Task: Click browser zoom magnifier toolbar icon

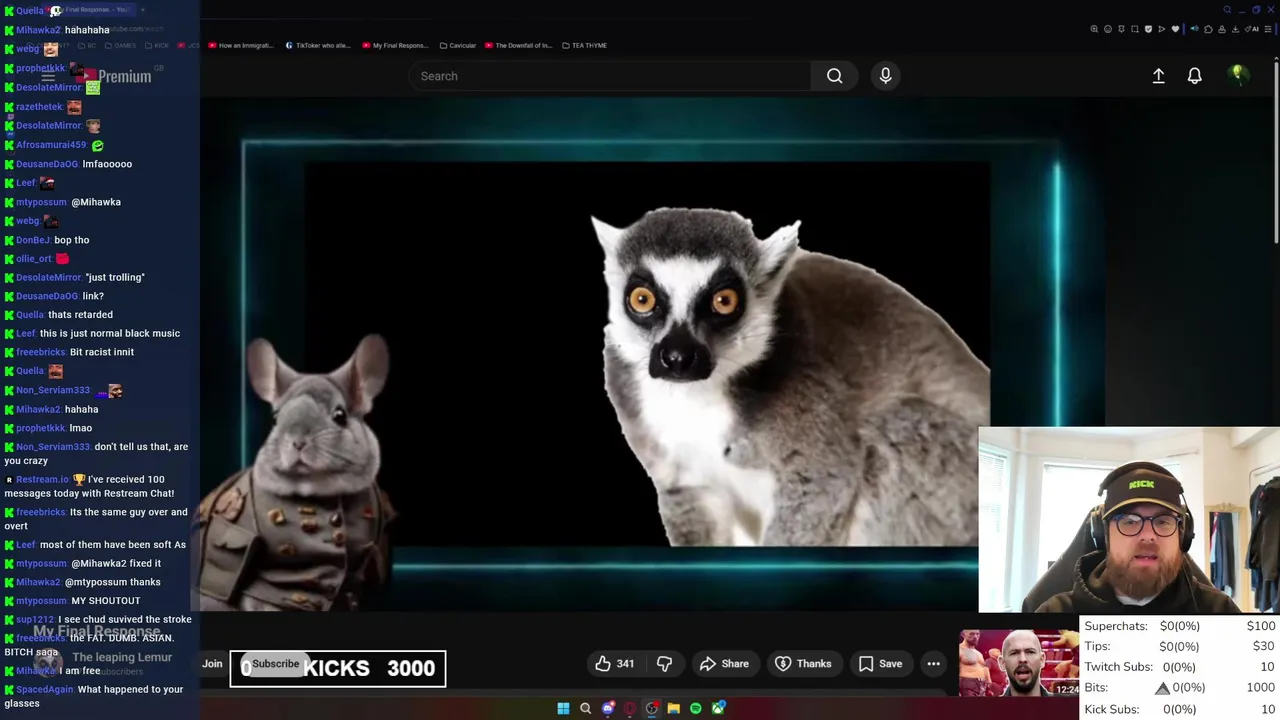Action: tap(1094, 29)
